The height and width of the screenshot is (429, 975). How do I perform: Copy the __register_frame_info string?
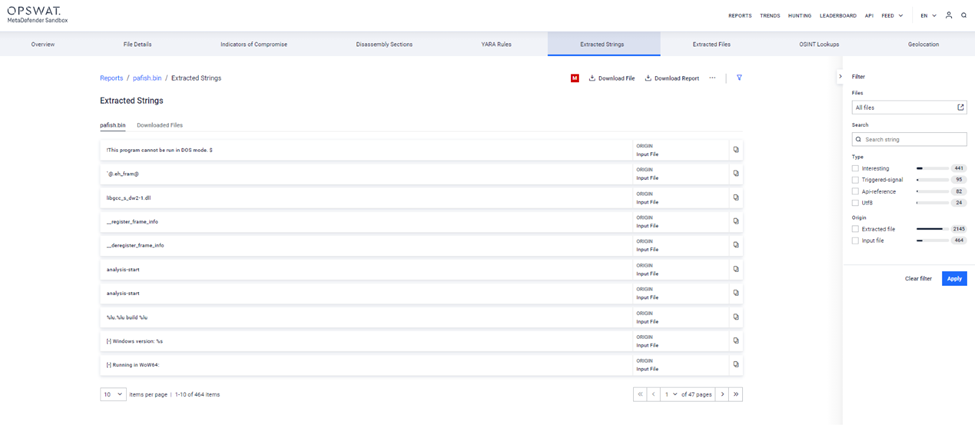[736, 221]
